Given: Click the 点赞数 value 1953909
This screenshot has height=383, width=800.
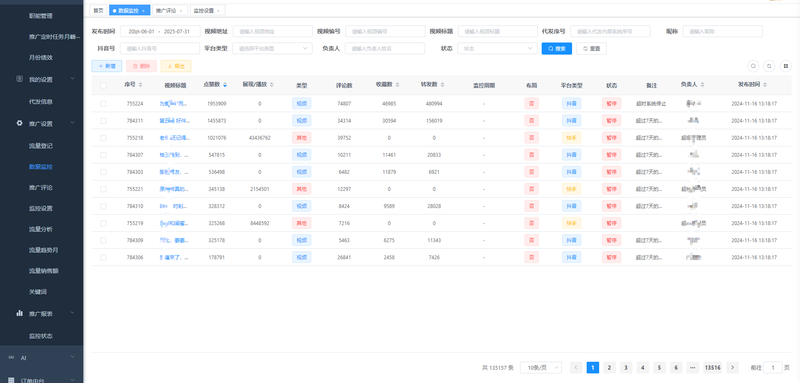Looking at the screenshot, I should click(x=217, y=104).
